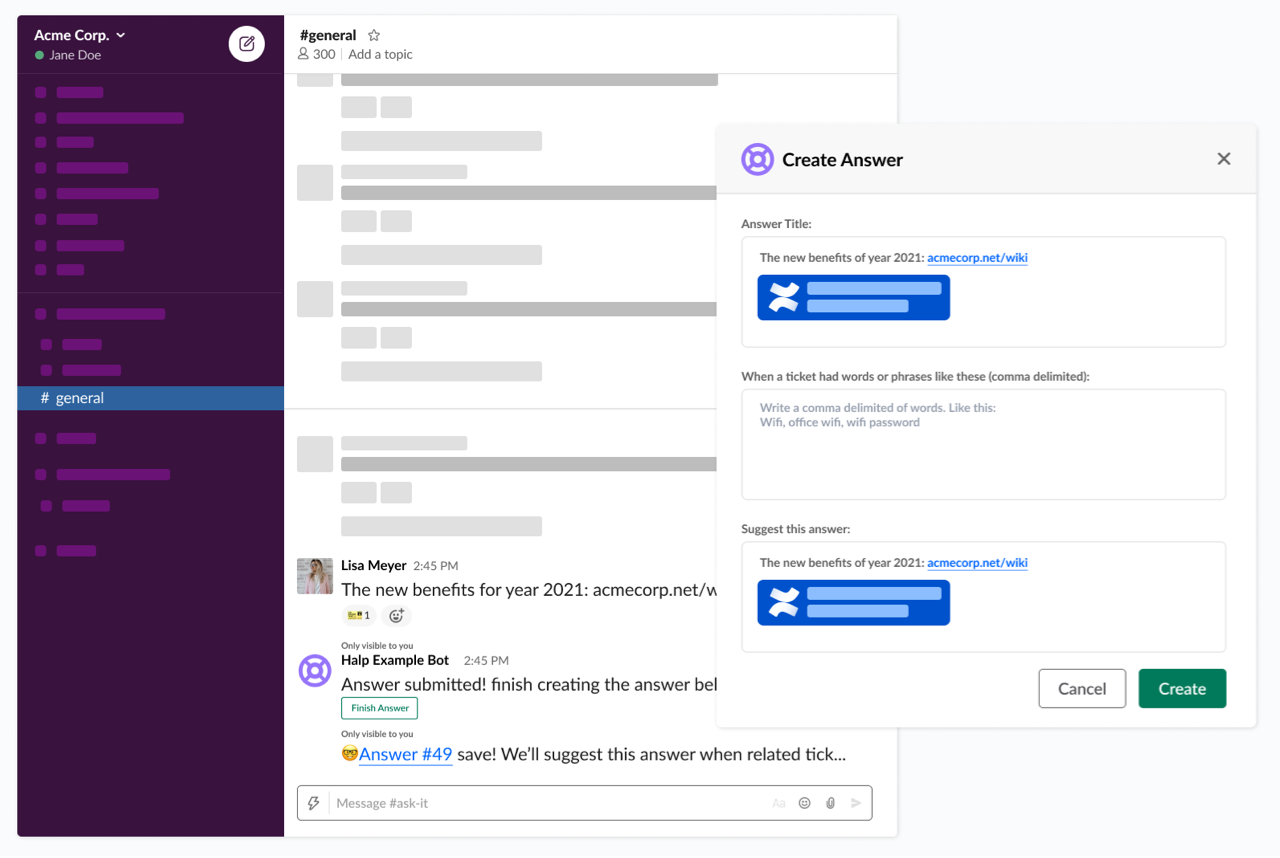Screen dimensions: 1280x858
Task: Toggle the existing emoji reaction with count 1
Action: click(x=357, y=616)
